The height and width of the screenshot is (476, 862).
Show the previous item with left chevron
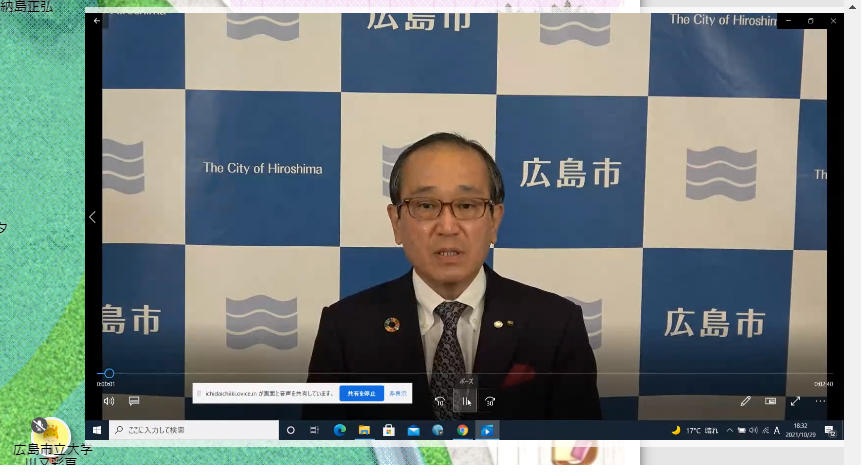92,217
